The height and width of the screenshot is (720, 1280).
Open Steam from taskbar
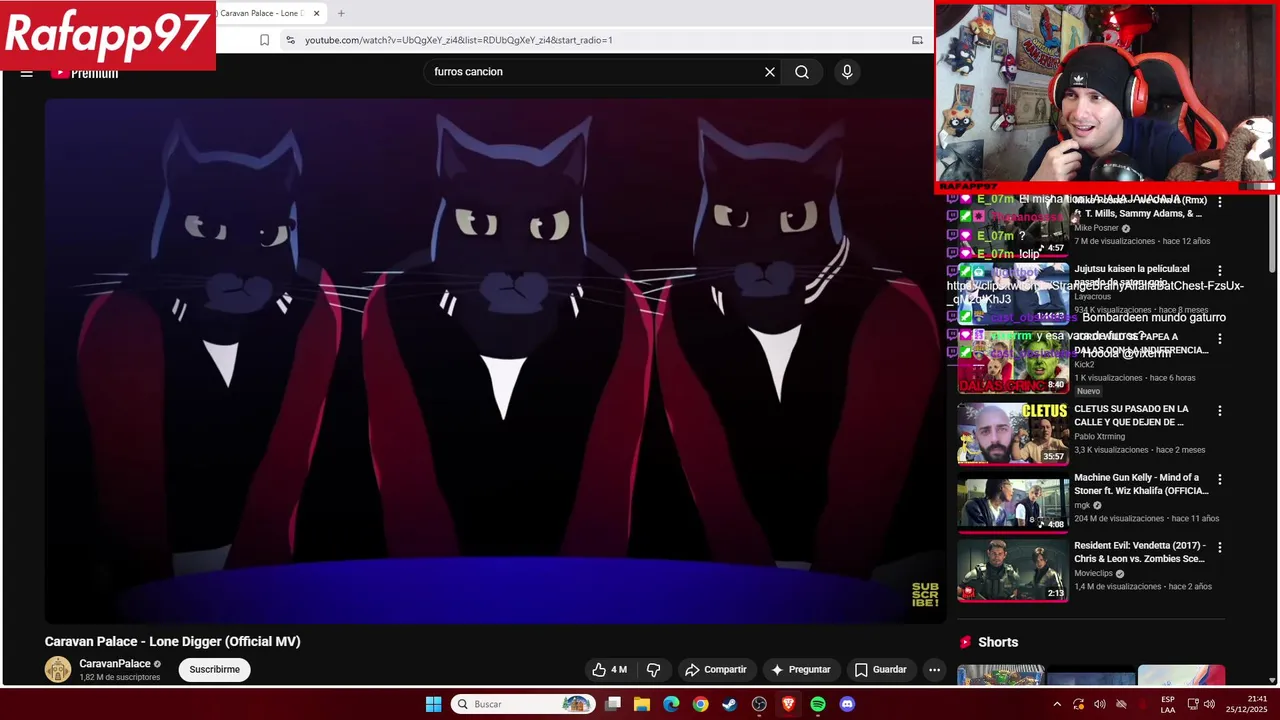(730, 704)
